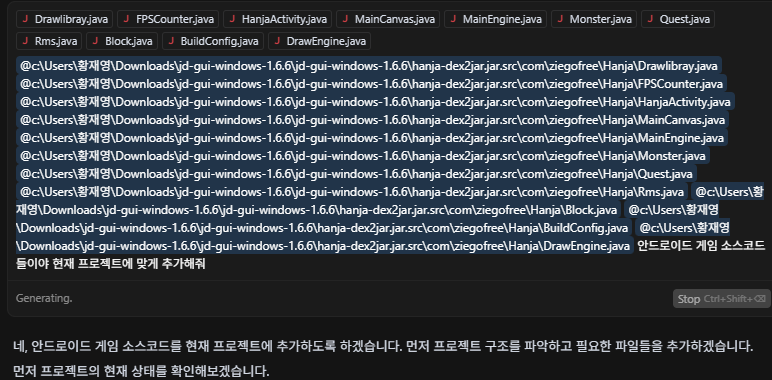Click the Java icon on MainCanvas.java chip
772x380 pixels.
point(345,19)
